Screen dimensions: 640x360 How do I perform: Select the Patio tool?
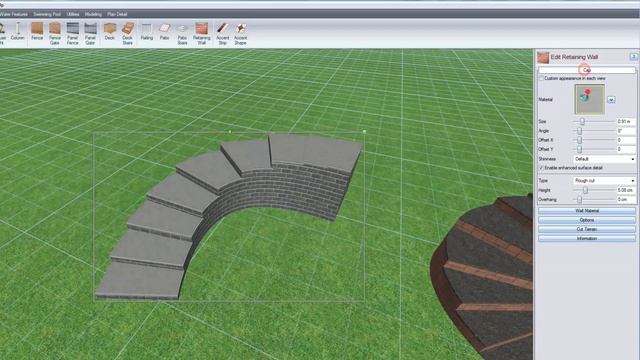click(164, 32)
